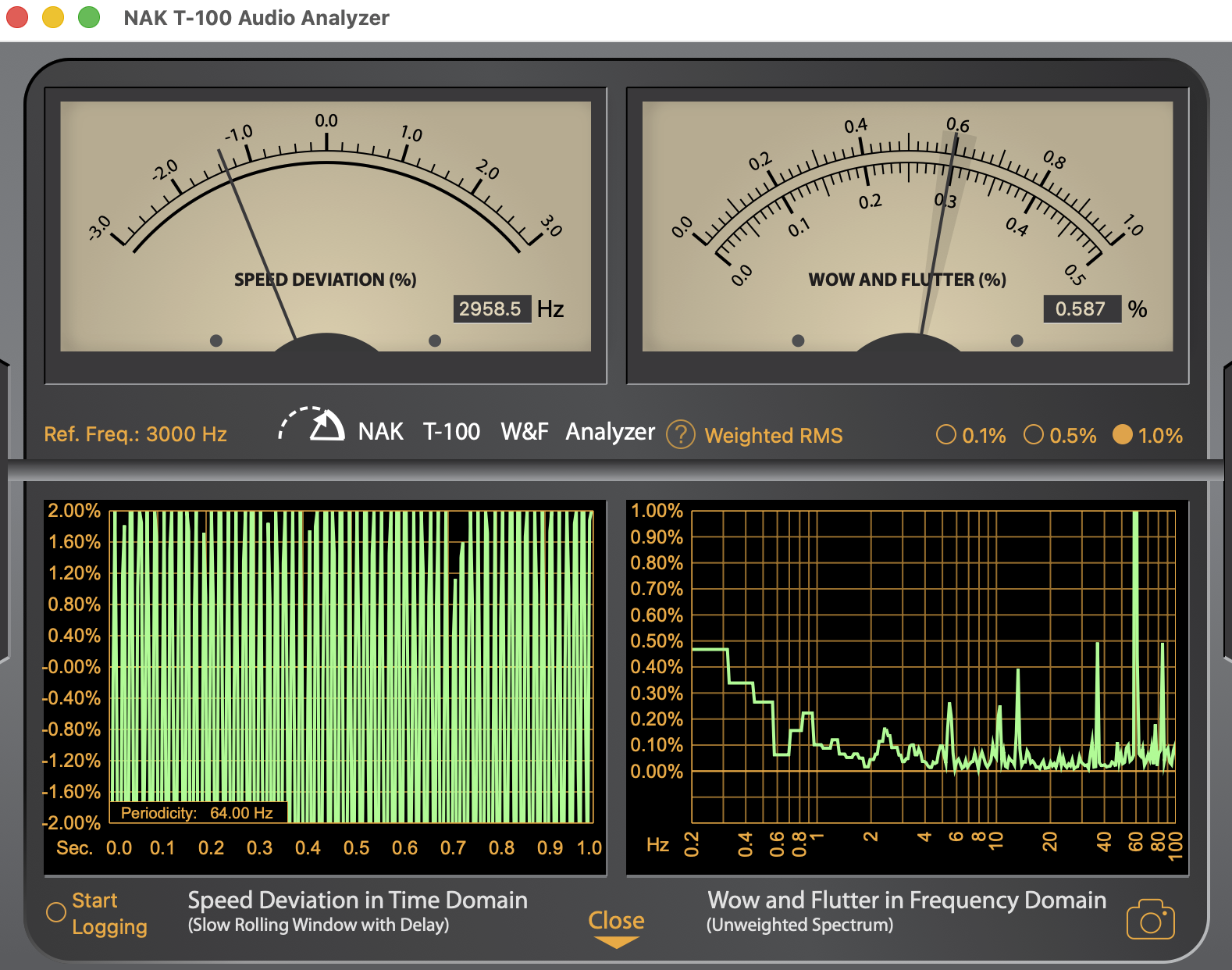
Task: Click the Speed Deviation in Time Domain title
Action: [x=358, y=900]
